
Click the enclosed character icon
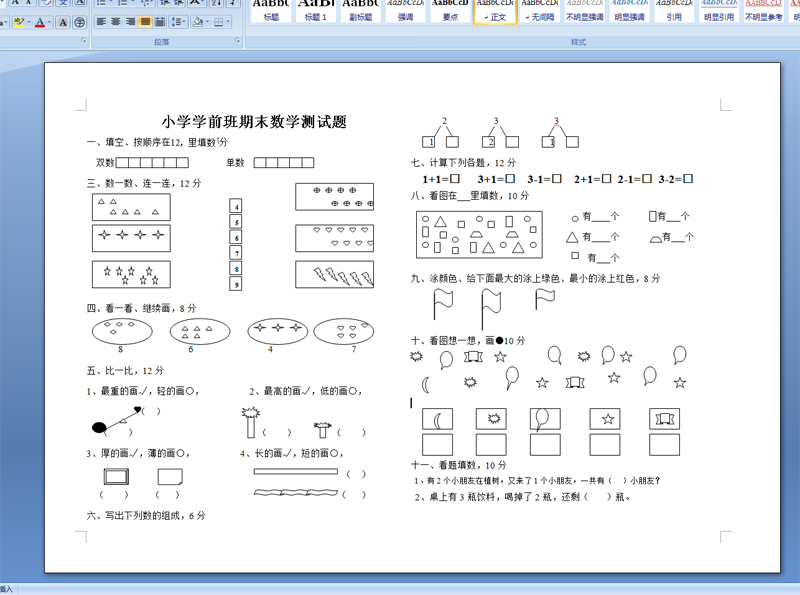tap(80, 22)
